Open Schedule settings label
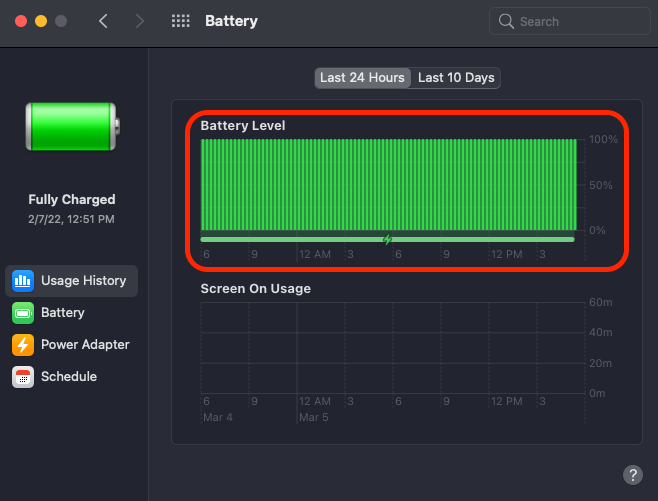658x501 pixels. 69,376
